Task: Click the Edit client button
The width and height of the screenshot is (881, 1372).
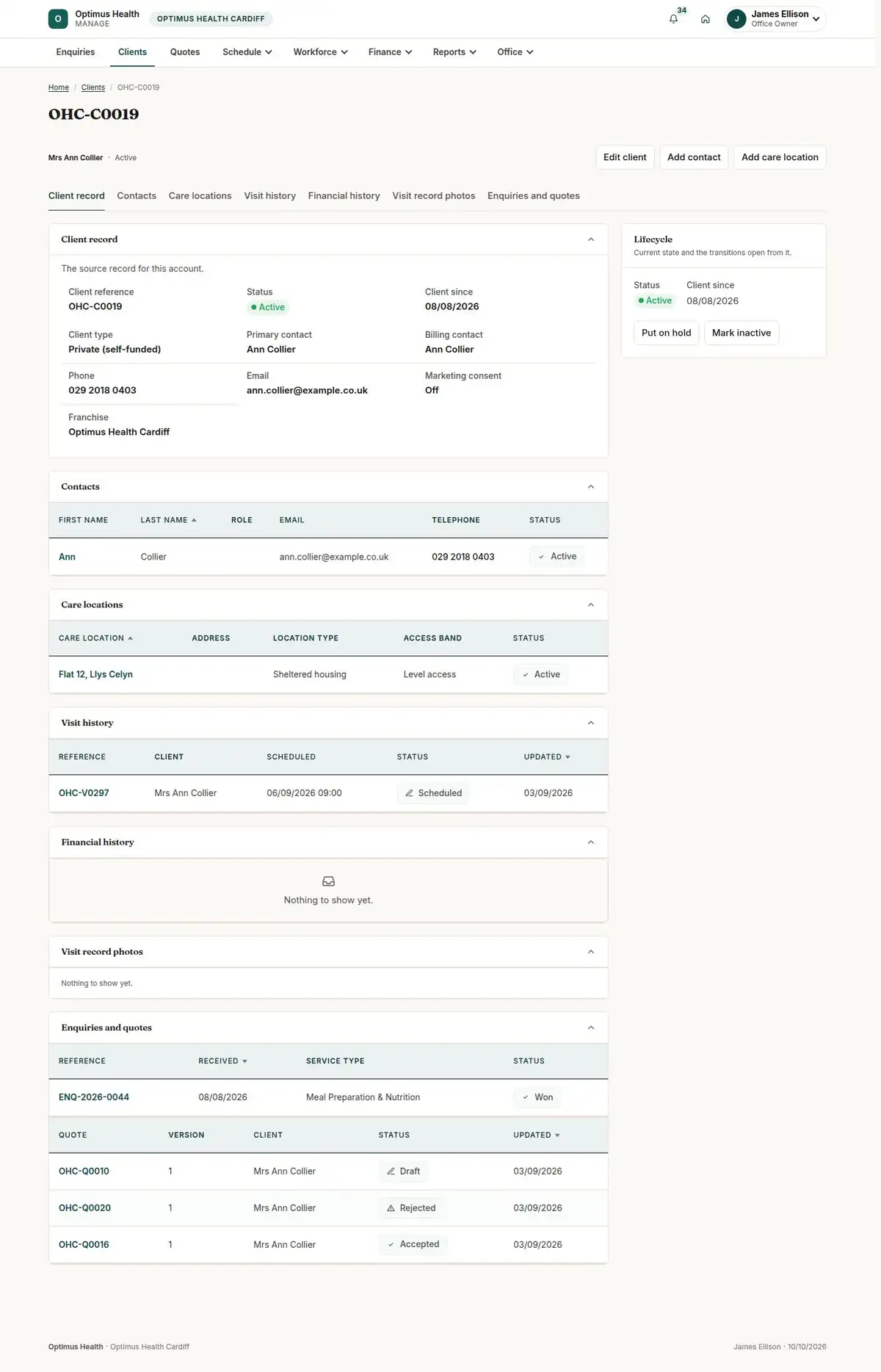Action: pyautogui.click(x=625, y=157)
